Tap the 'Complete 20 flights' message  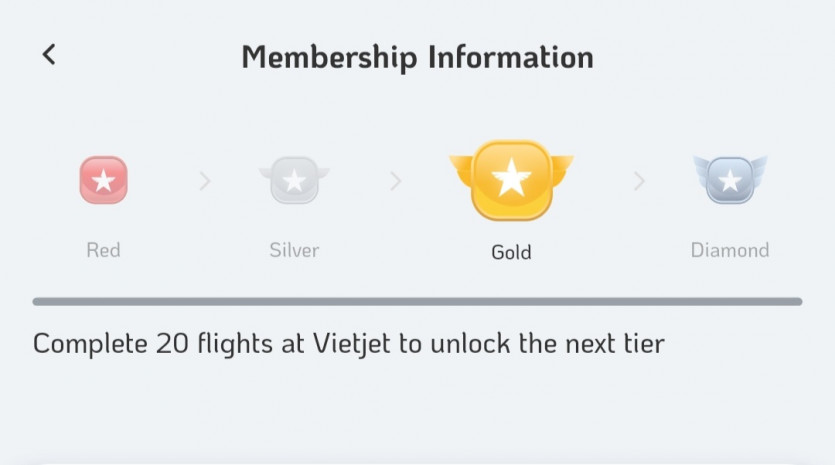point(348,344)
